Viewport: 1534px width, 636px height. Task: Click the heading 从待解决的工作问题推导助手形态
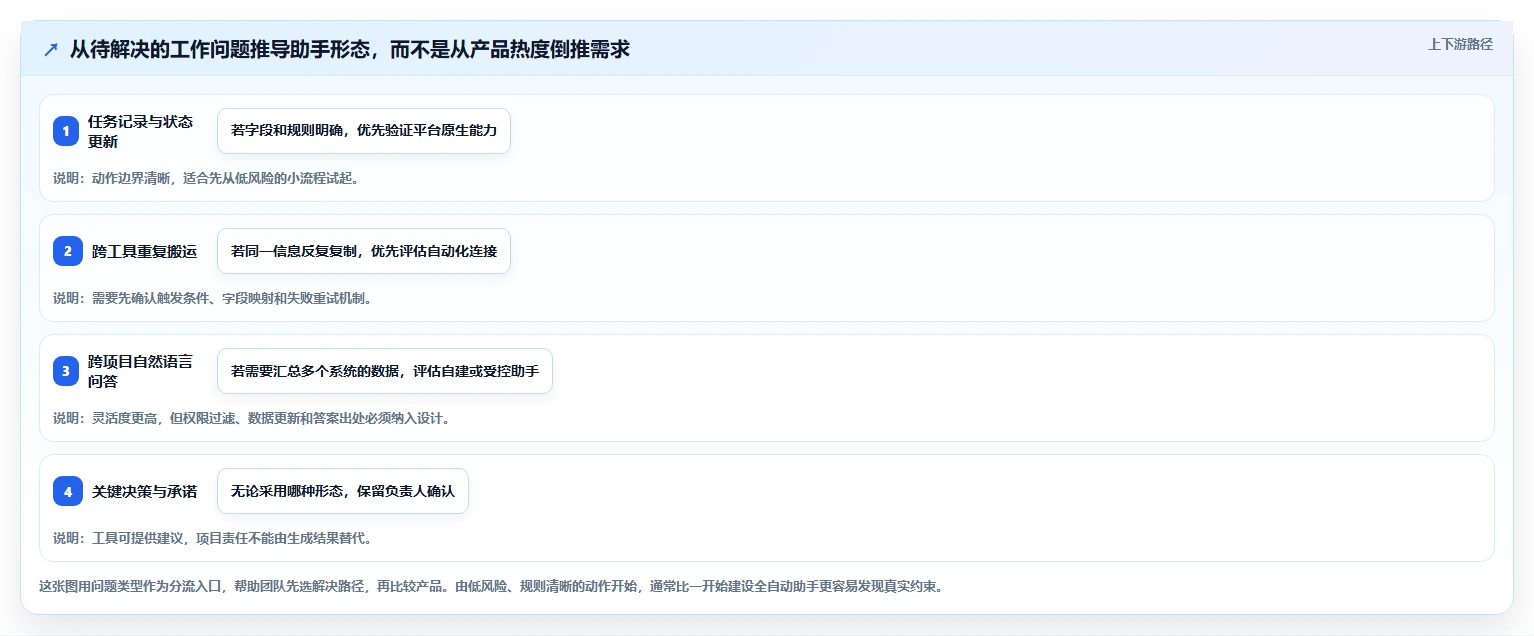tap(349, 49)
